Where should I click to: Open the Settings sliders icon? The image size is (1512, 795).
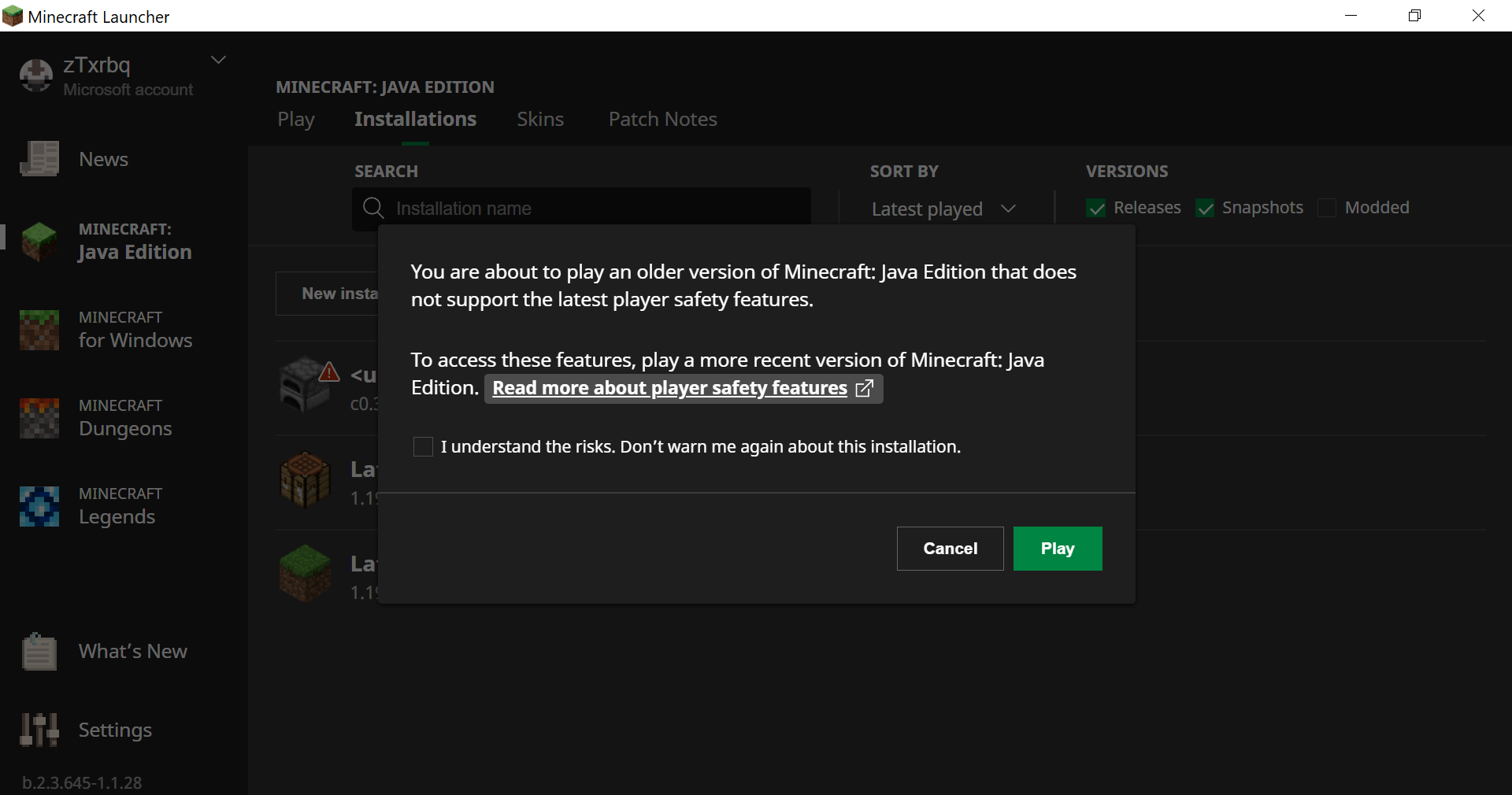39,730
